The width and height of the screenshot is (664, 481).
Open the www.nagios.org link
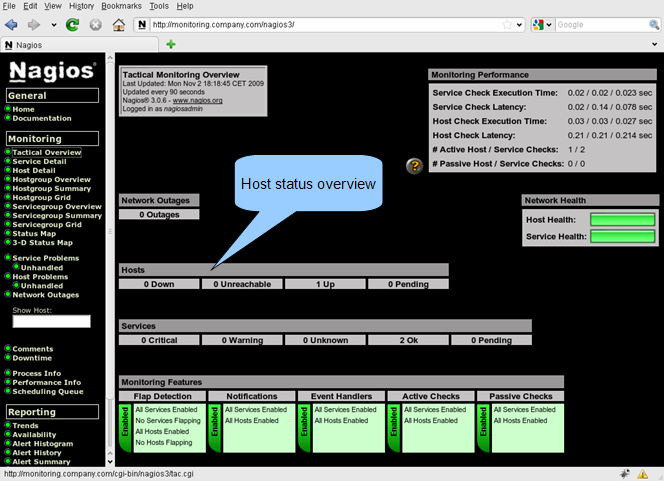pyautogui.click(x=197, y=100)
